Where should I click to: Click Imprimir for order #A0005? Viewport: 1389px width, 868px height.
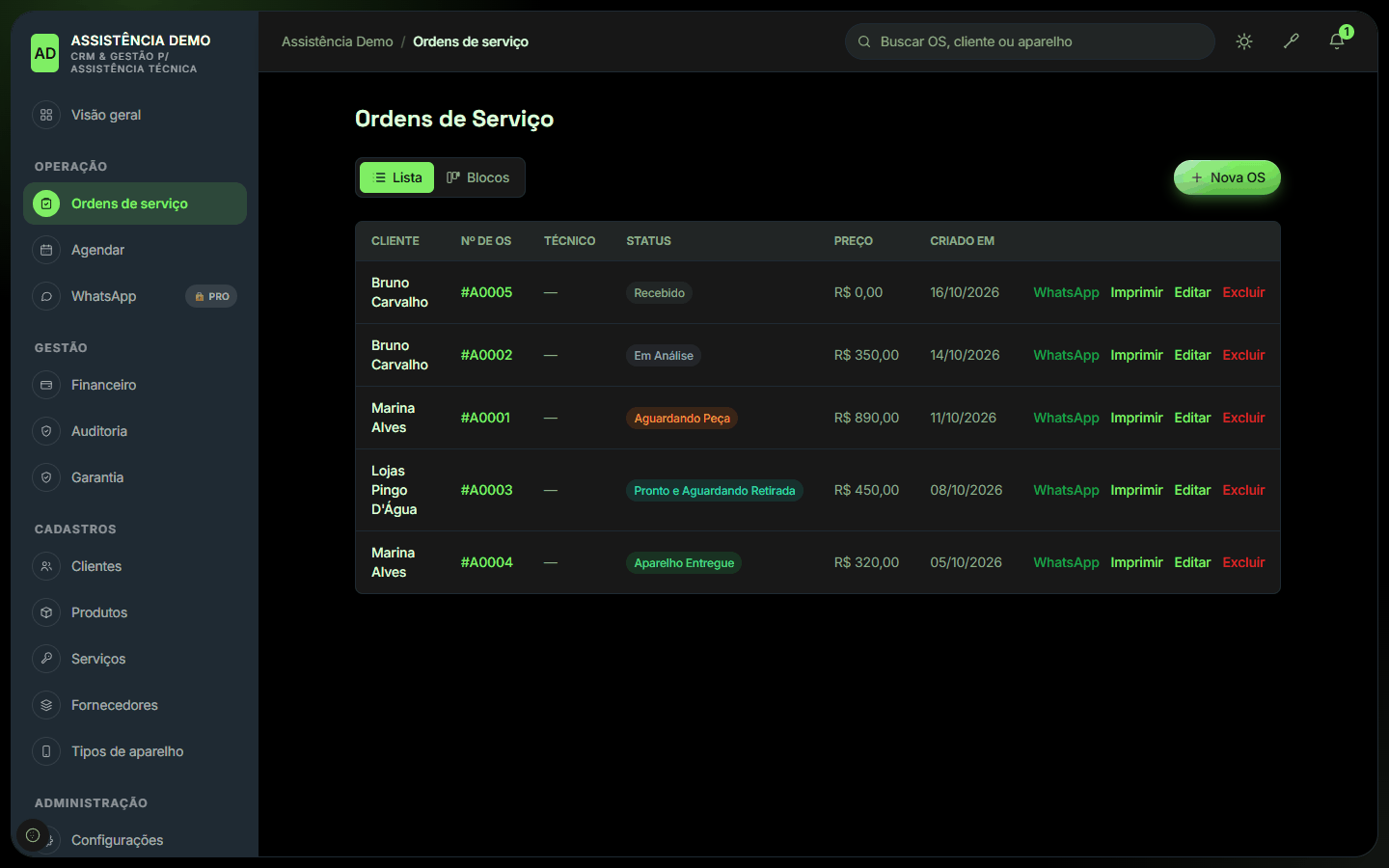pyautogui.click(x=1136, y=292)
